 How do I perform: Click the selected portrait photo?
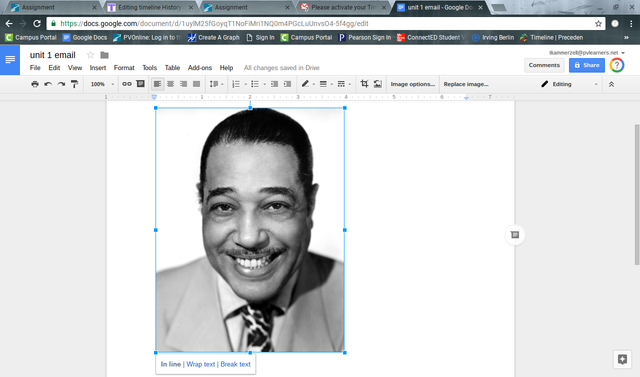pyautogui.click(x=250, y=230)
